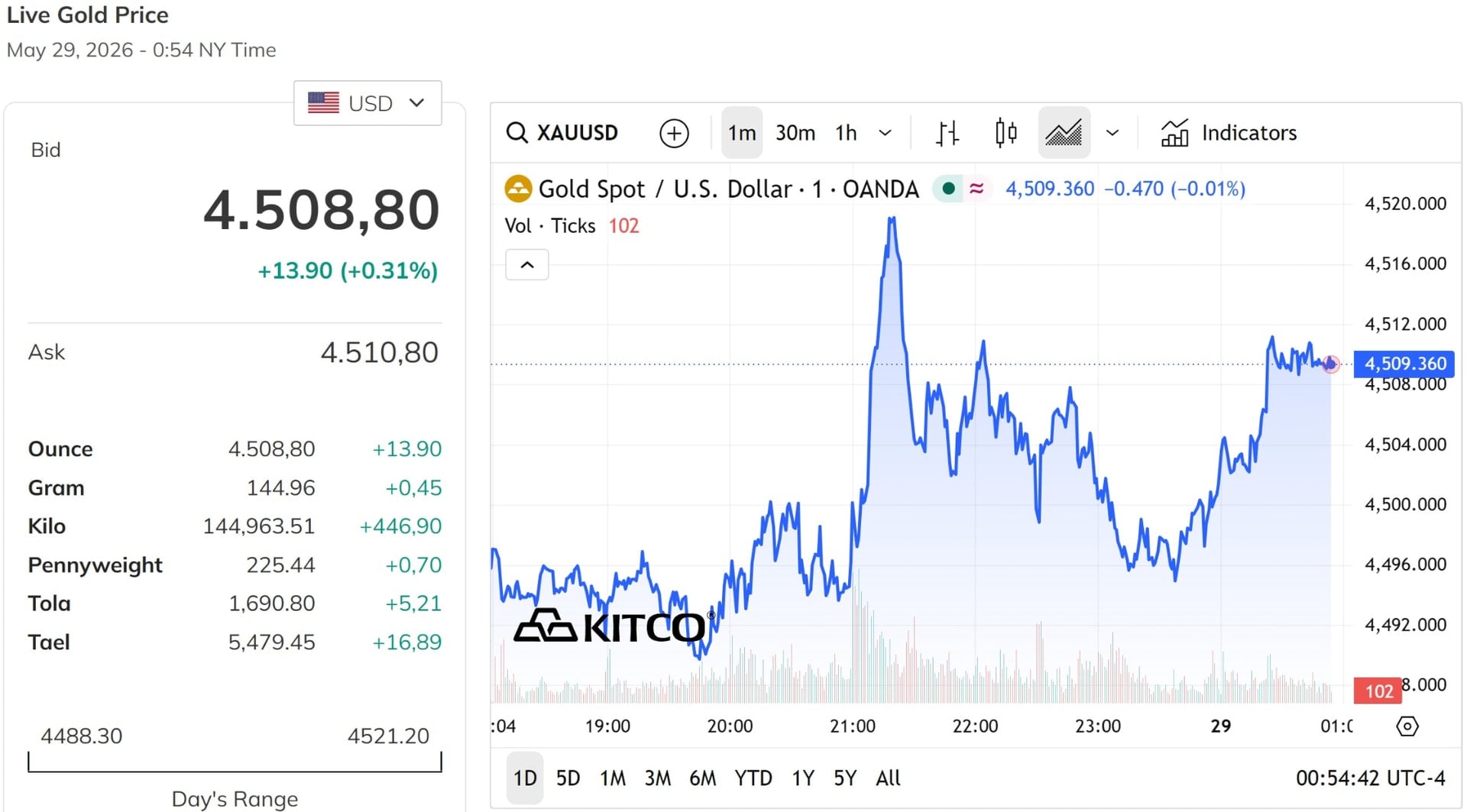
Task: Expand the chart style dropdown arrow
Action: point(1112,133)
